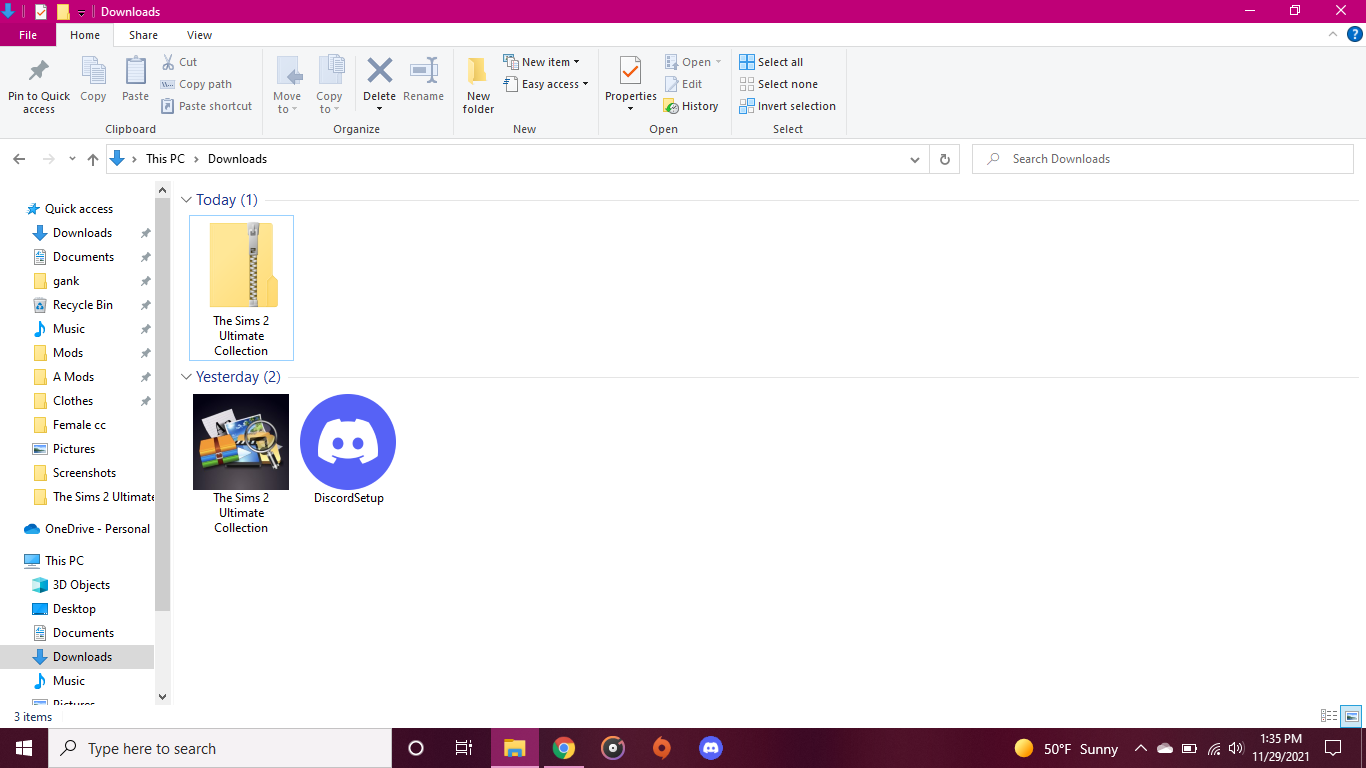Click the refresh button beside address bar
Image resolution: width=1366 pixels, height=768 pixels.
pyautogui.click(x=944, y=159)
